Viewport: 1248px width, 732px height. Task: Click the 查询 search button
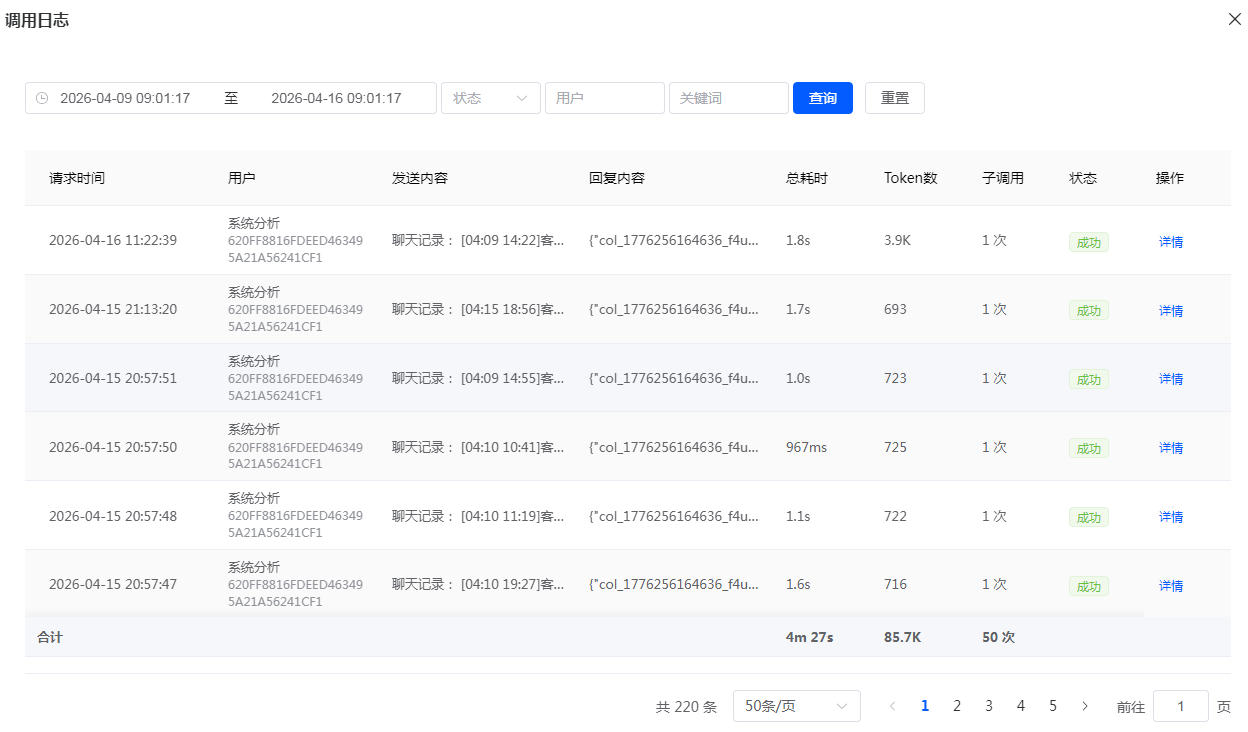tap(822, 97)
